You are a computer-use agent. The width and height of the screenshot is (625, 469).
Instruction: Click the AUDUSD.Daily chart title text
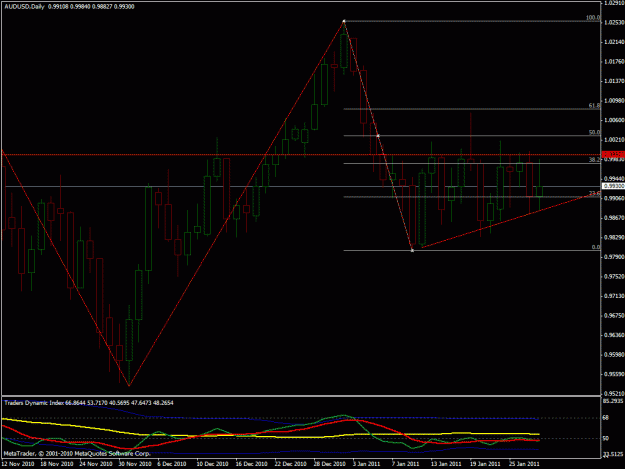25,7
